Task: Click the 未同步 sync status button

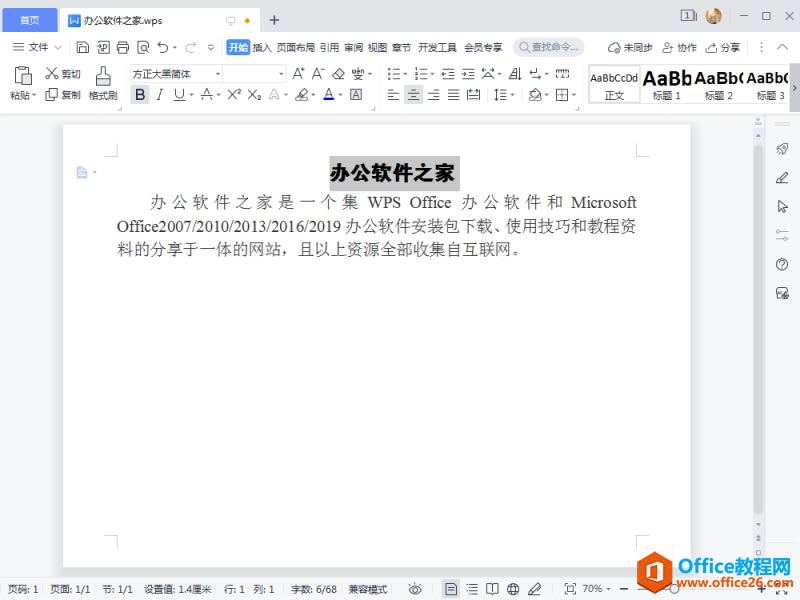Action: coord(630,47)
